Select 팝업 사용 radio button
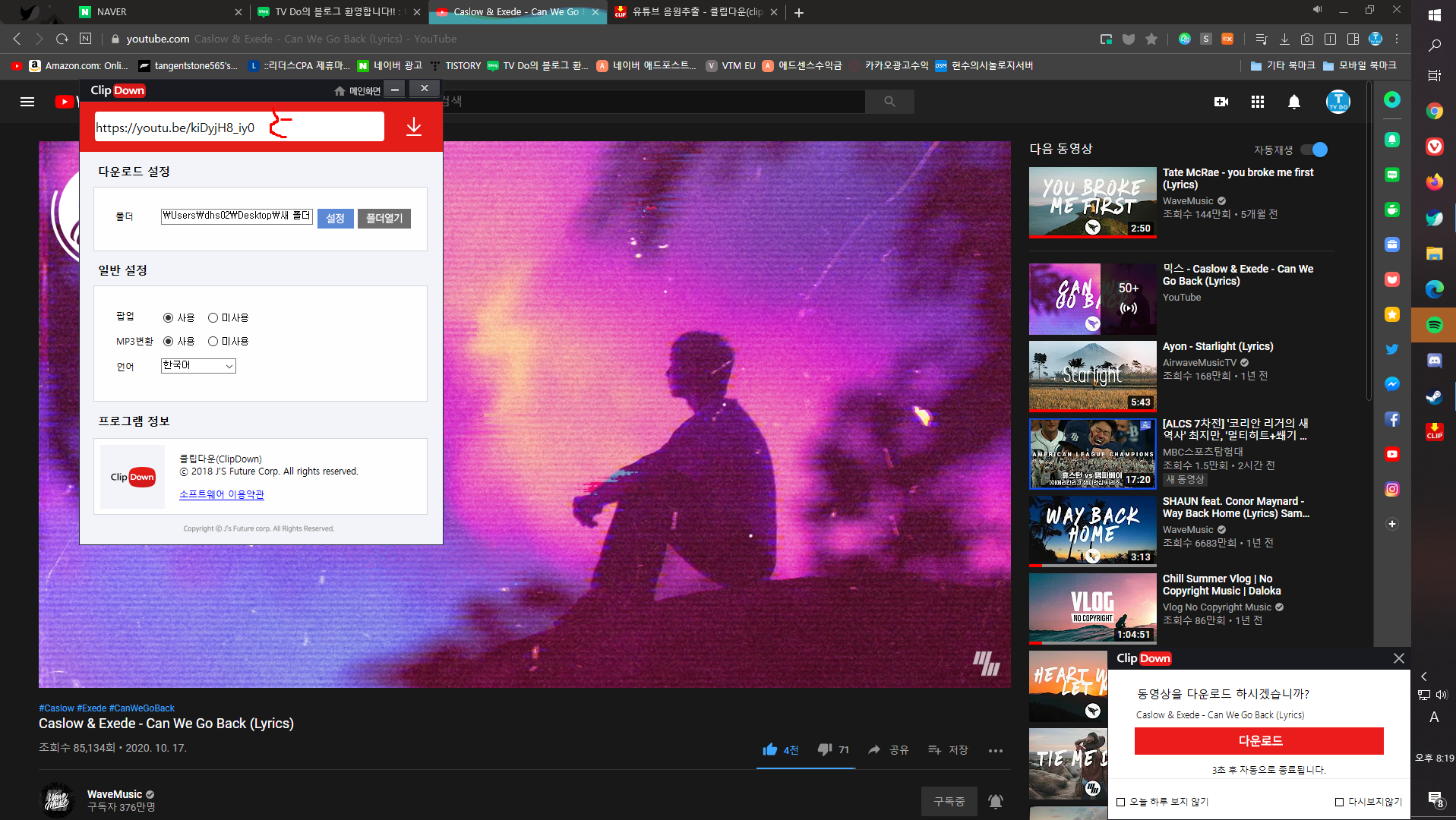This screenshot has width=1456, height=820. (x=168, y=317)
